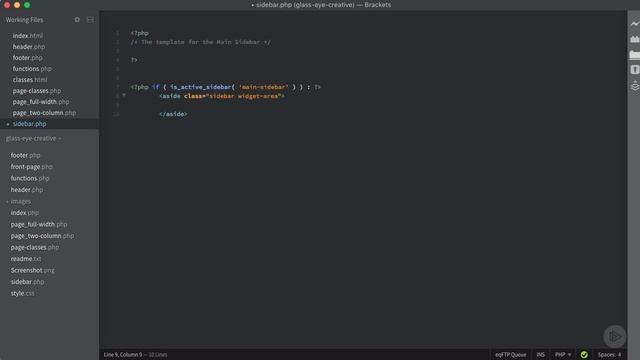Click the Spaces: 4 indentation setting

[609, 355]
